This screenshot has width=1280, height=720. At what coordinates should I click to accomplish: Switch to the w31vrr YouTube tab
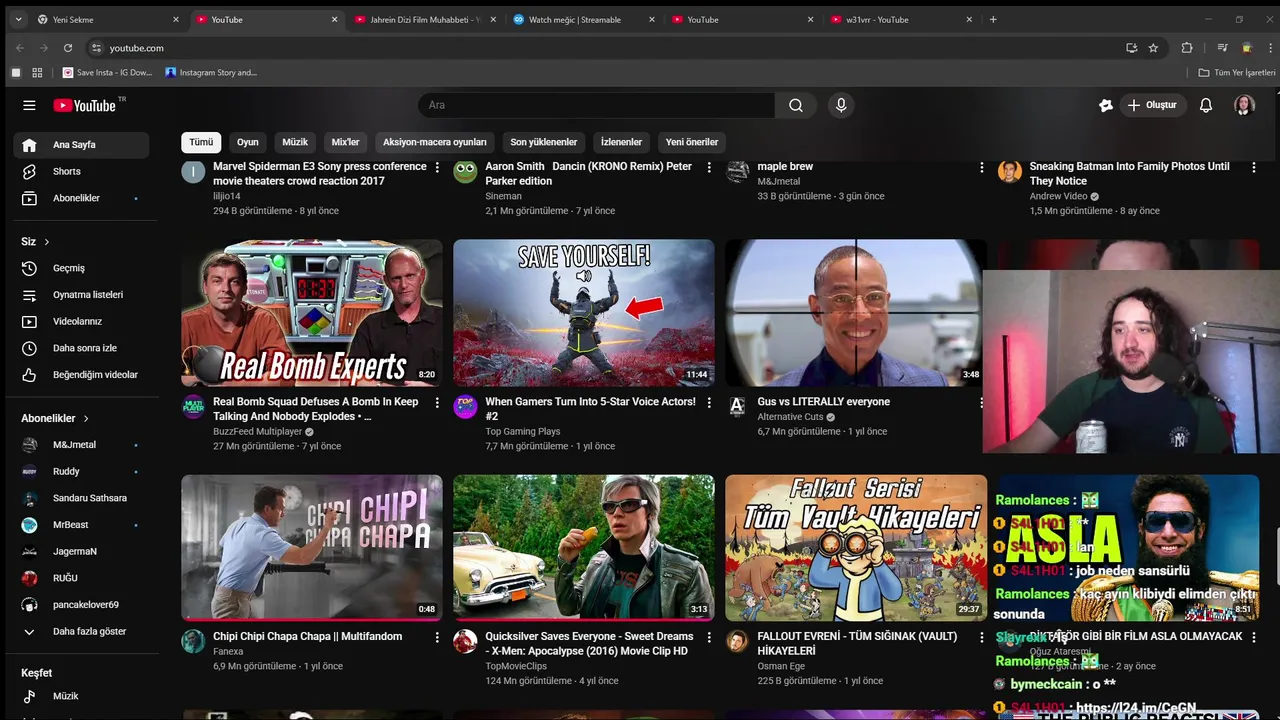900,19
